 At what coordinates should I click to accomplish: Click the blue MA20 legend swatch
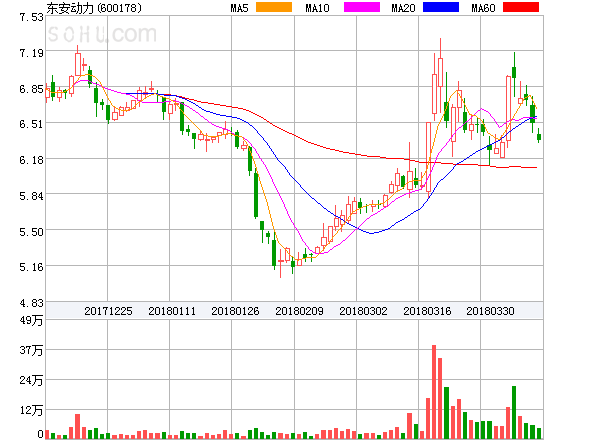(441, 7)
